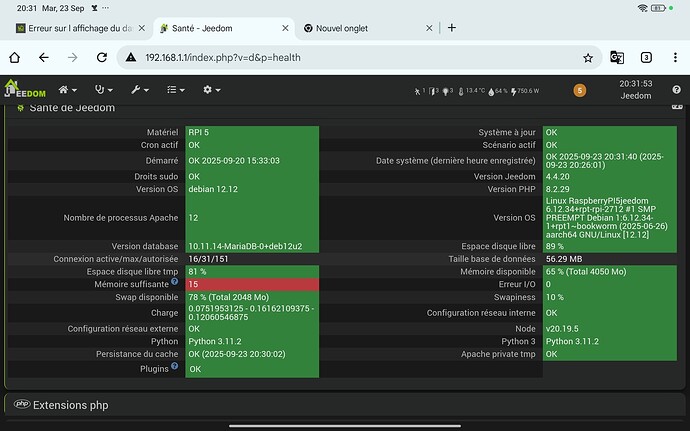The image size is (690, 431).
Task: Open the browser three-dot menu
Action: click(x=675, y=58)
